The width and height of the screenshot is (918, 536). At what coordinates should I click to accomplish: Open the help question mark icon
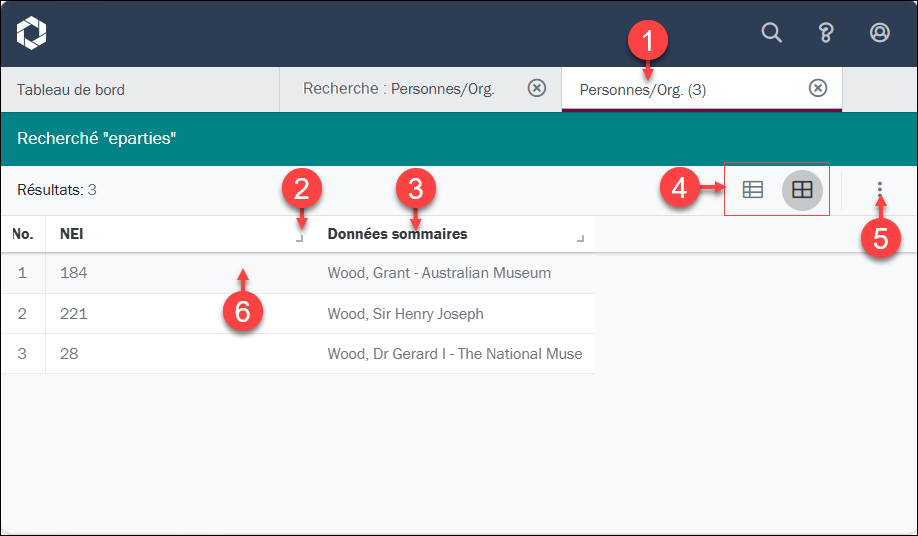(x=825, y=33)
